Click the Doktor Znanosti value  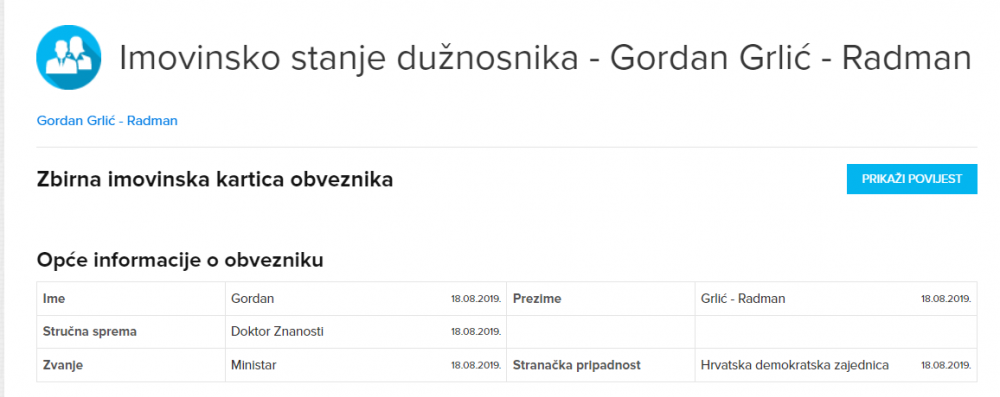[277, 332]
